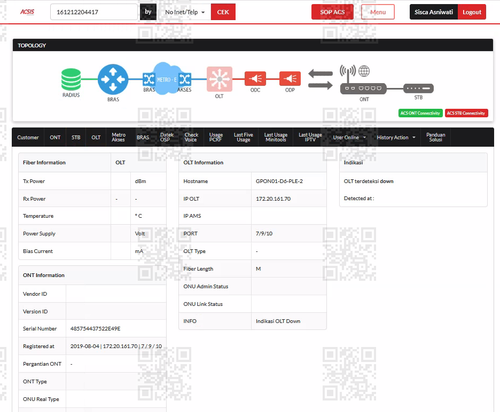Click the 'Bias Current' row label
Image resolution: width=500 pixels, height=412 pixels.
click(x=38, y=251)
